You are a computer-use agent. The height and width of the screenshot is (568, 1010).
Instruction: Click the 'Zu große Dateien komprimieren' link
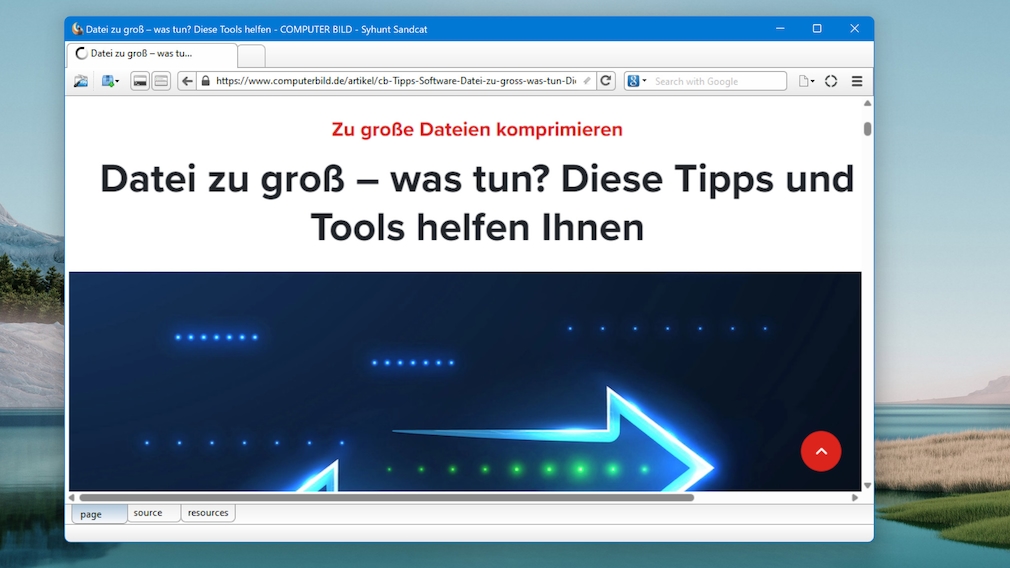[477, 129]
